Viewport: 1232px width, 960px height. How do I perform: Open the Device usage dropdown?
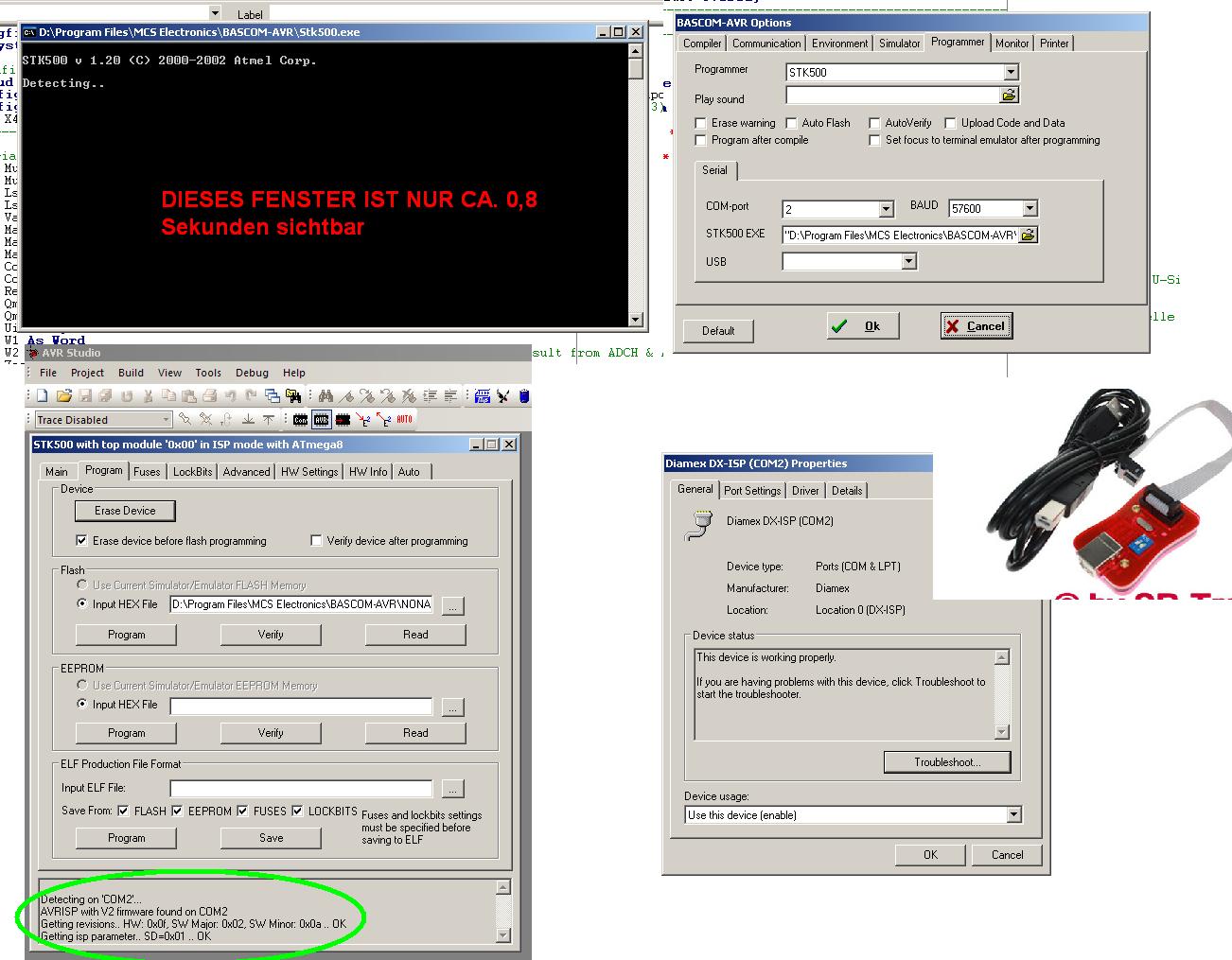1013,814
